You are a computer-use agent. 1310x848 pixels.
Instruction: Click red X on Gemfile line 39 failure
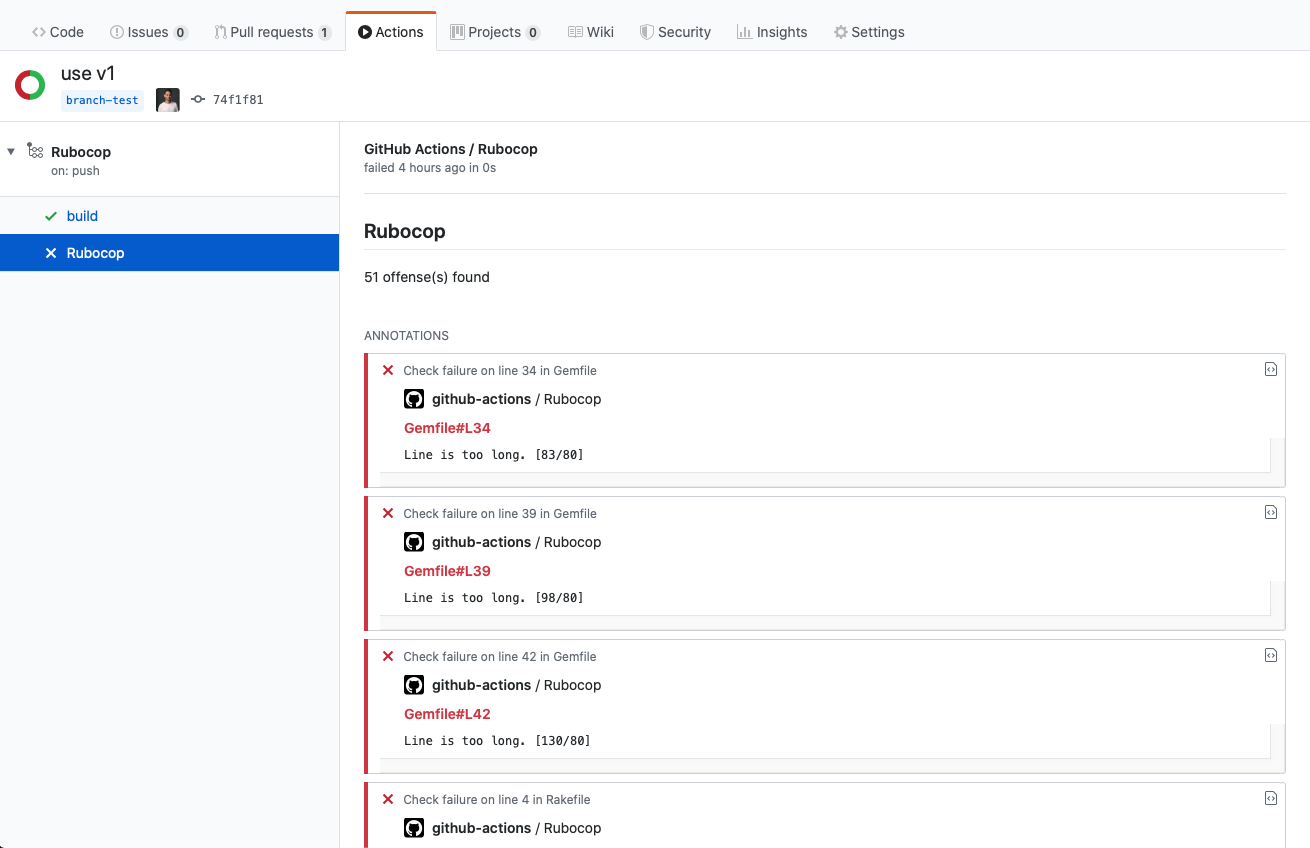388,513
